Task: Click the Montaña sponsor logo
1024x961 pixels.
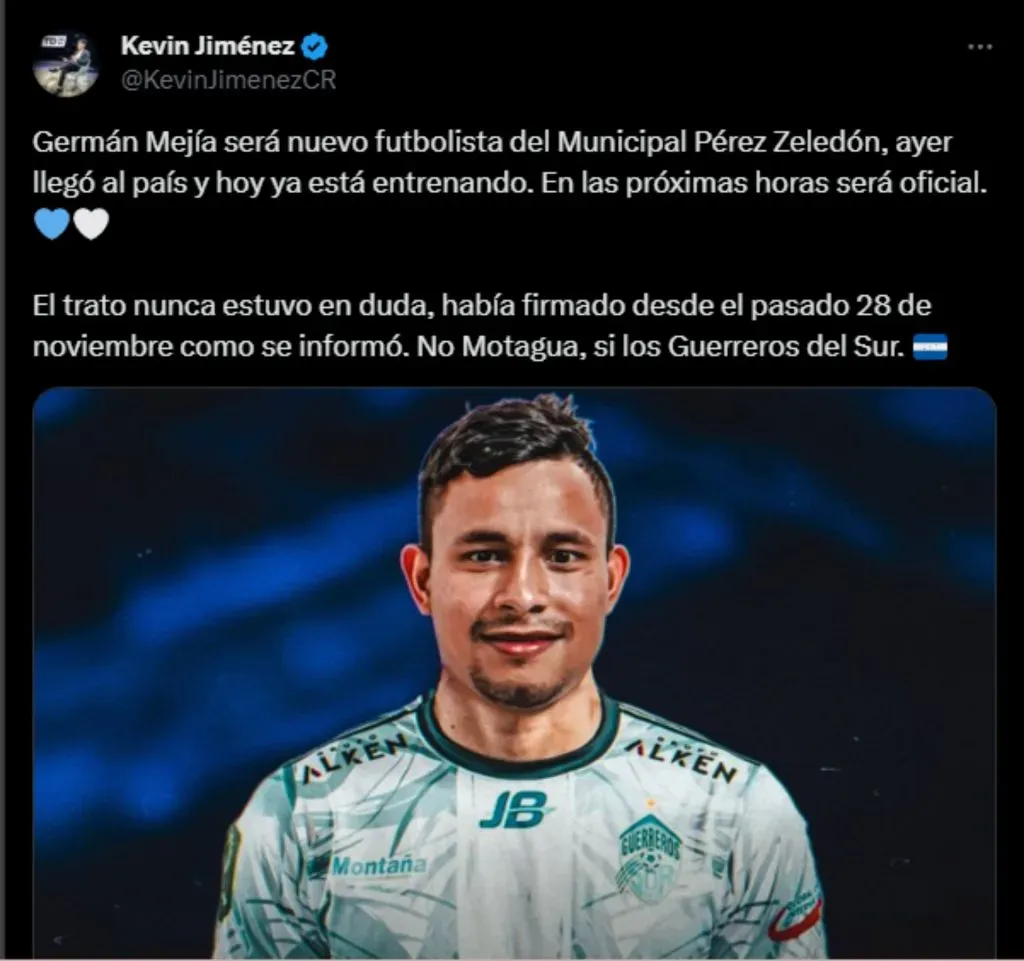Action: coord(378,866)
